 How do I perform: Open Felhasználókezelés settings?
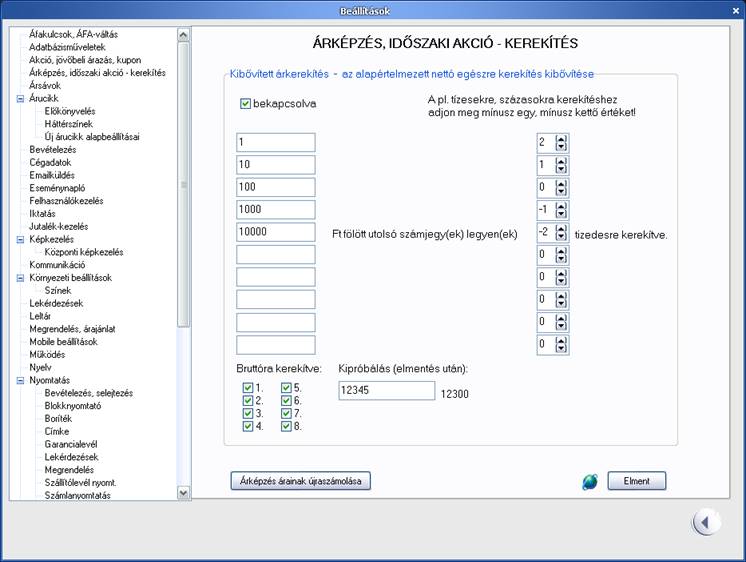click(x=66, y=201)
